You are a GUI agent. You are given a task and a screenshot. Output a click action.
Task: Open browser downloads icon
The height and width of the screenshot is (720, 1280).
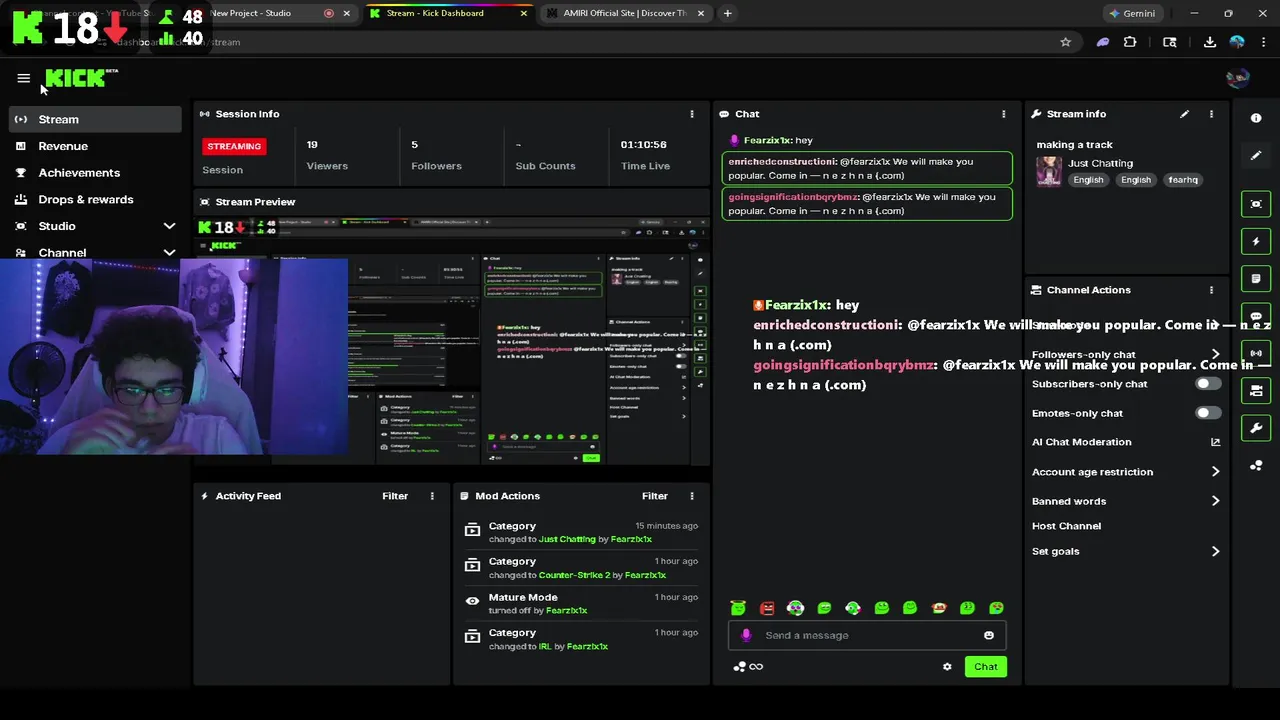pos(1209,42)
